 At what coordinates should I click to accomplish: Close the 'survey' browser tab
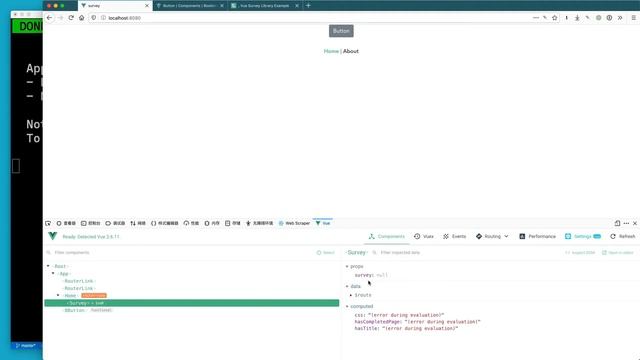[x=147, y=6]
